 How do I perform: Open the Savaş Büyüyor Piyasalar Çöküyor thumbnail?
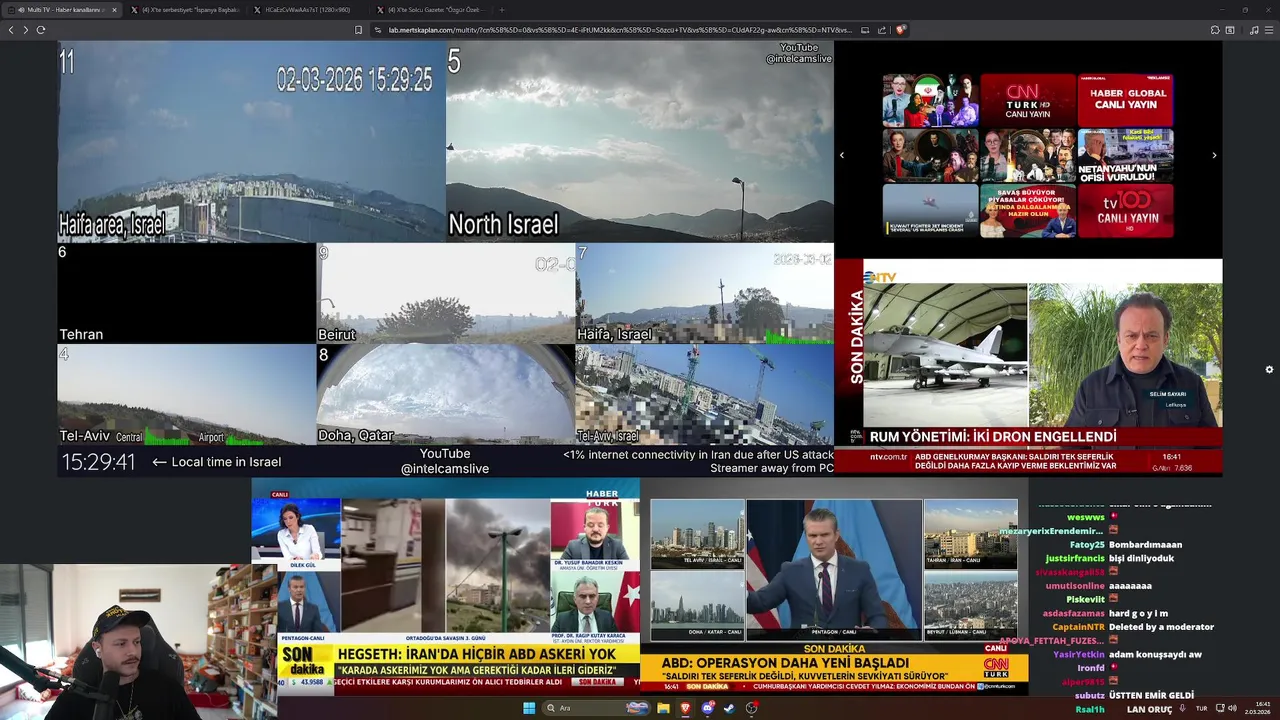coord(1028,210)
